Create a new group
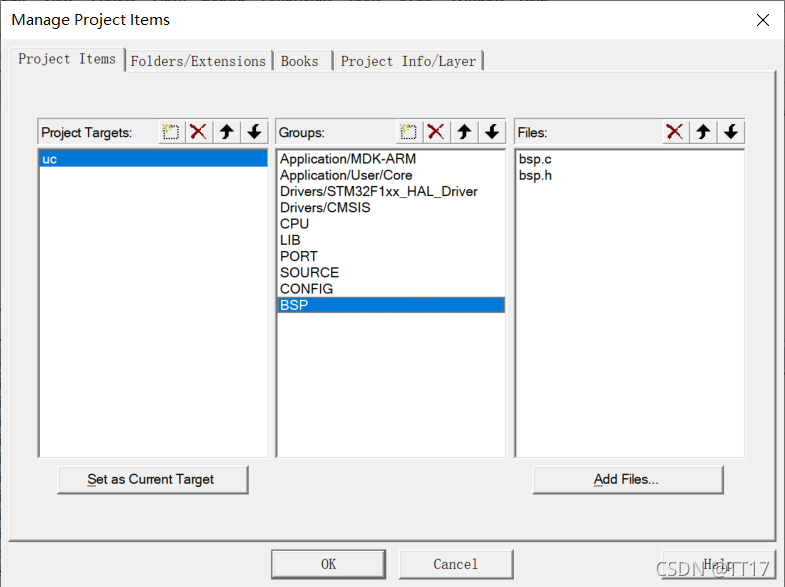This screenshot has width=785, height=587. point(409,132)
